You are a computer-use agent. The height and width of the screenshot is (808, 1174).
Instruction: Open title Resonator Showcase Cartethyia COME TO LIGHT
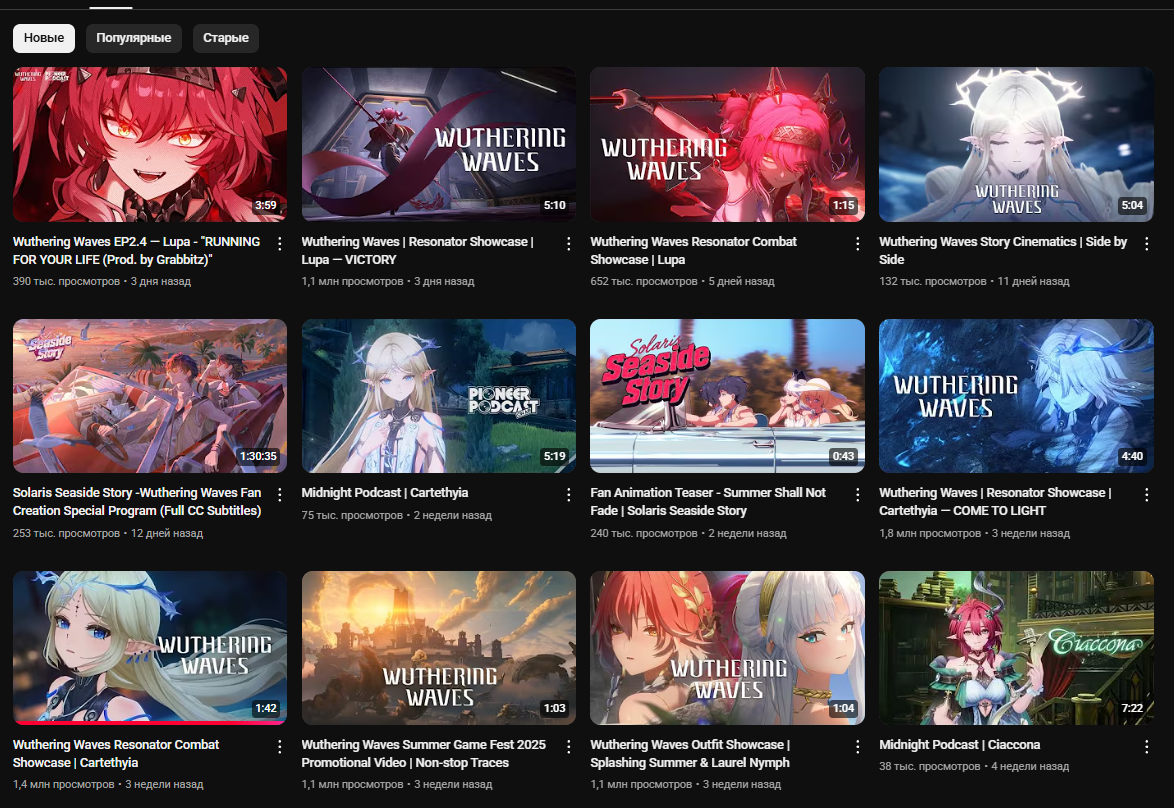click(995, 502)
